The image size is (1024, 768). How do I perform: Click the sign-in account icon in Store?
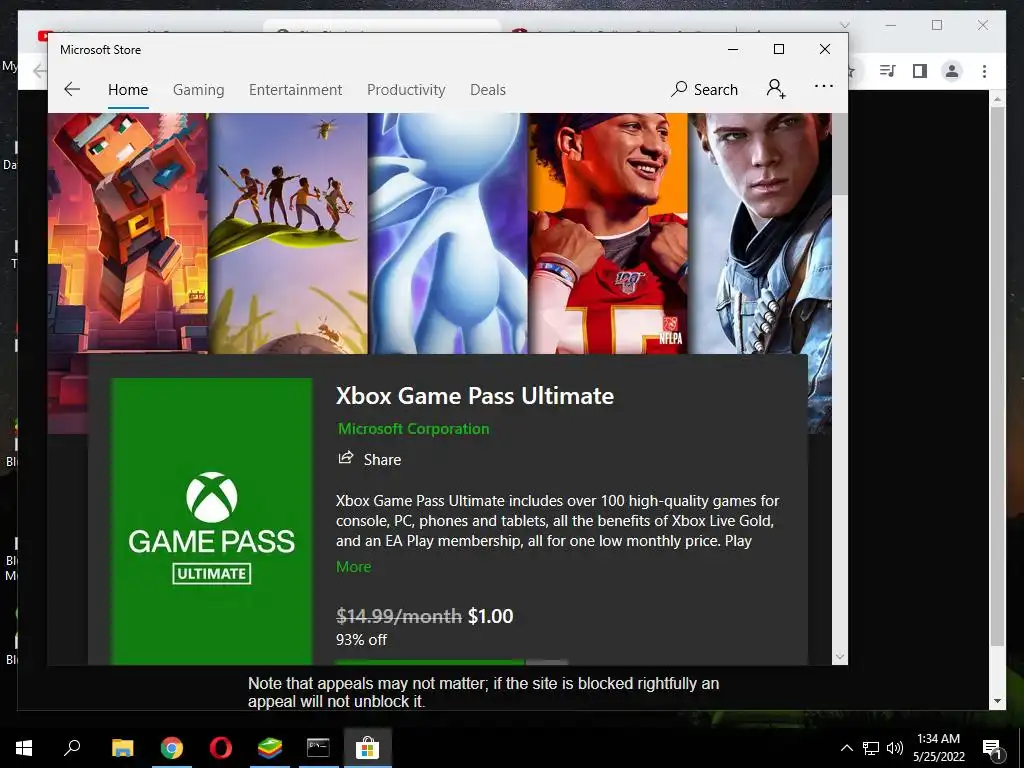click(x=776, y=88)
